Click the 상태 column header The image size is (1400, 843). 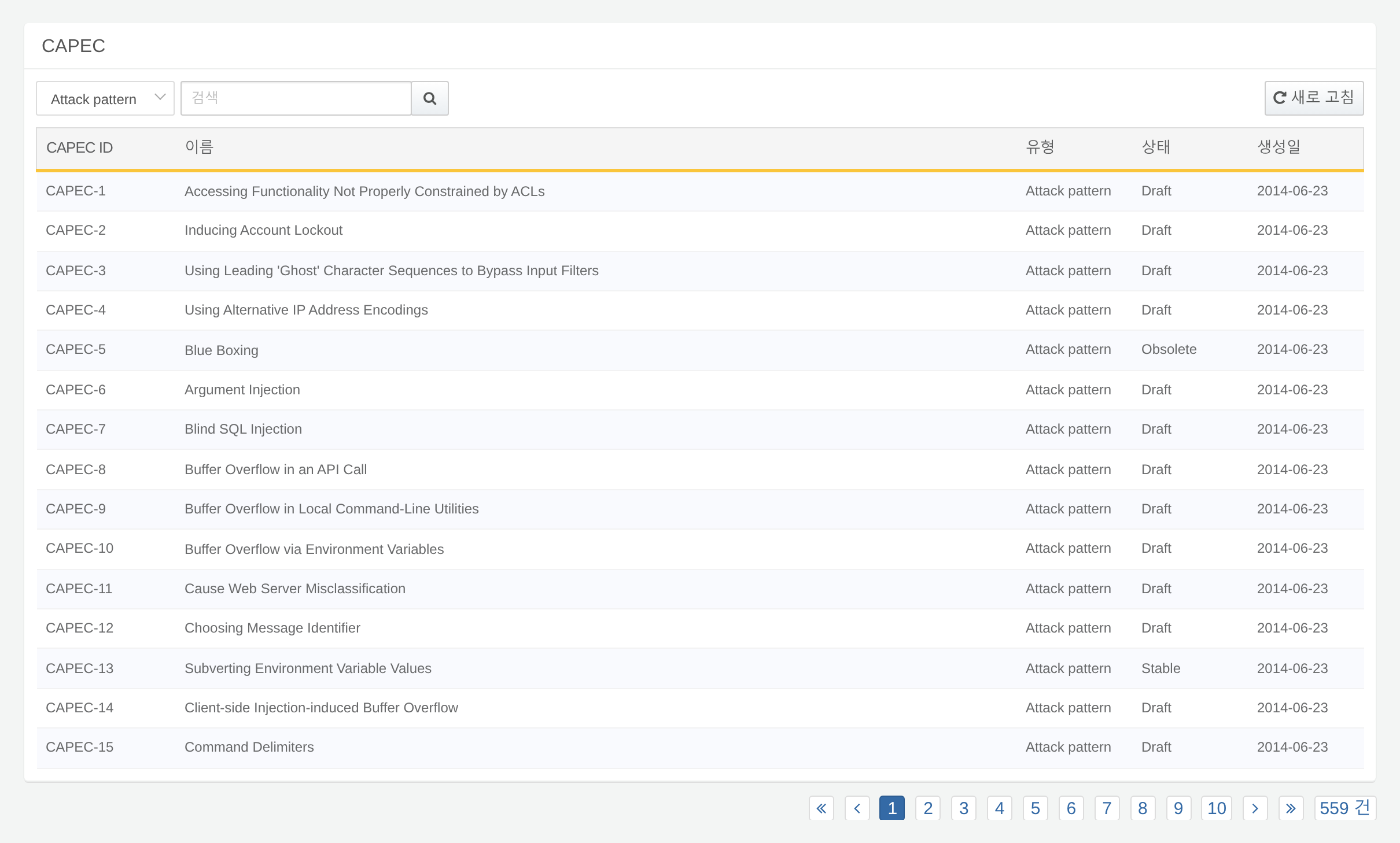[1156, 147]
